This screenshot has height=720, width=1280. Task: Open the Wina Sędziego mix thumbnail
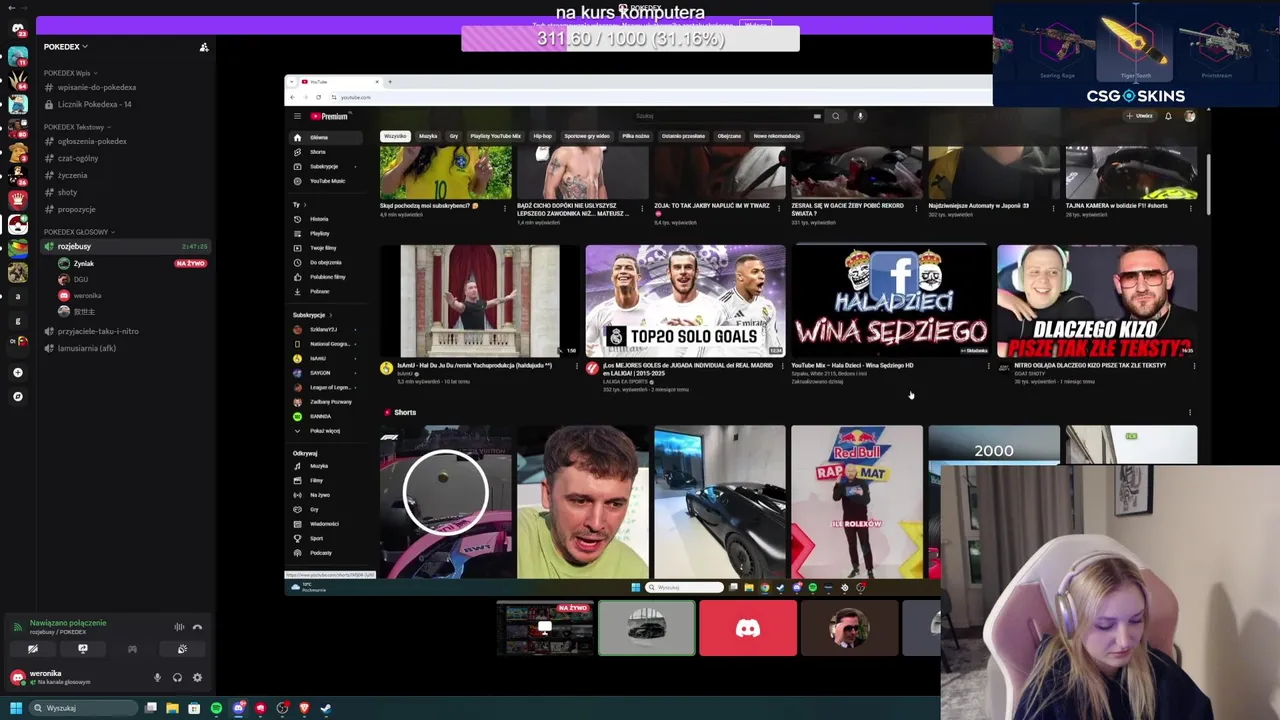click(x=891, y=301)
